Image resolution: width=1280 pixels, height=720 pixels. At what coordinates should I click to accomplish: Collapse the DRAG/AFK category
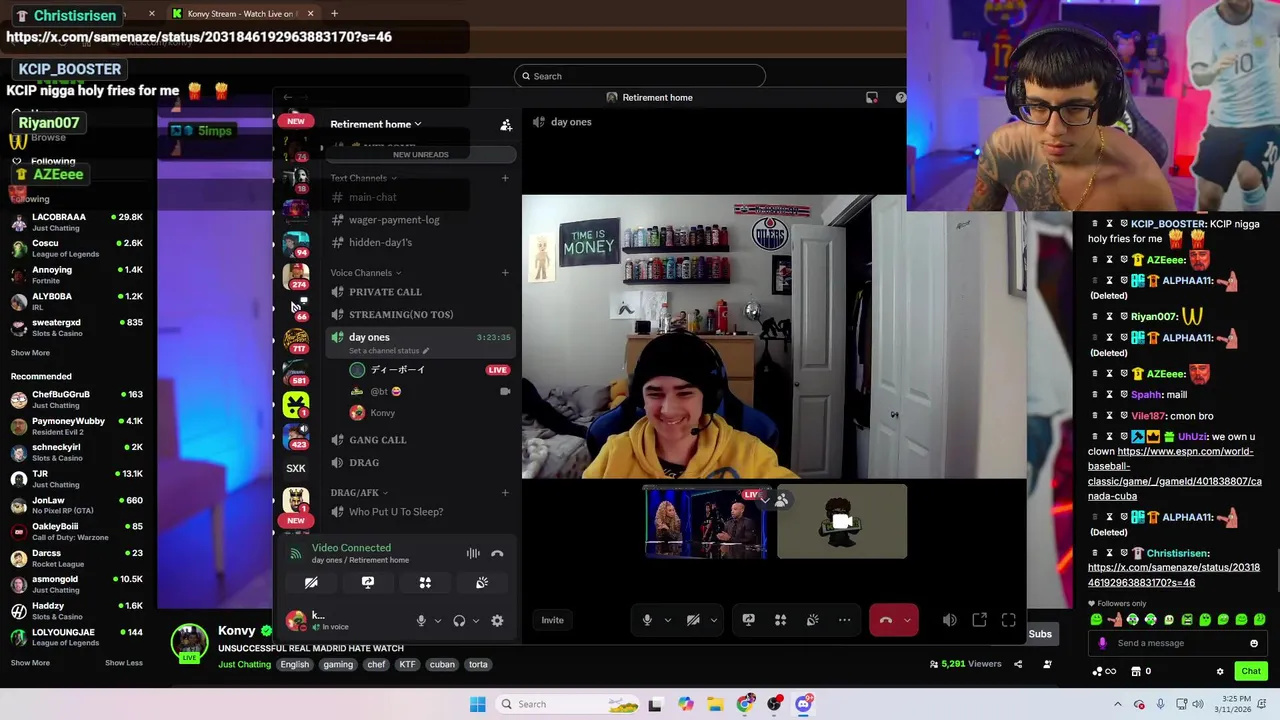(359, 493)
